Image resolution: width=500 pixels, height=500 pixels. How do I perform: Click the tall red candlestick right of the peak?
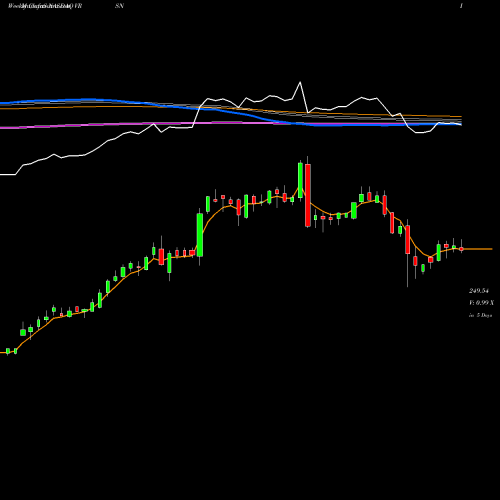coord(308,195)
